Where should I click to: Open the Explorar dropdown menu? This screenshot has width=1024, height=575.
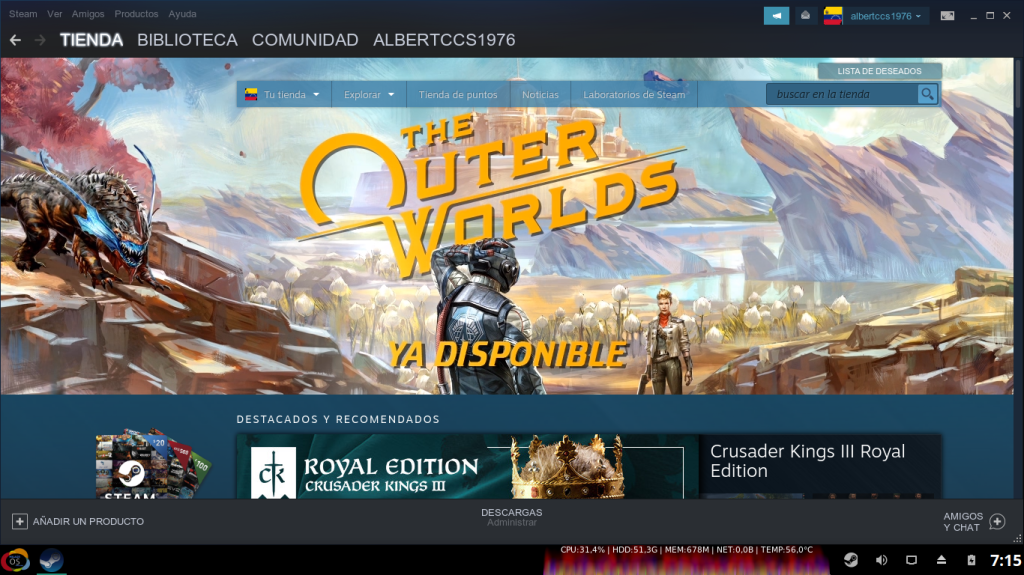pos(368,95)
